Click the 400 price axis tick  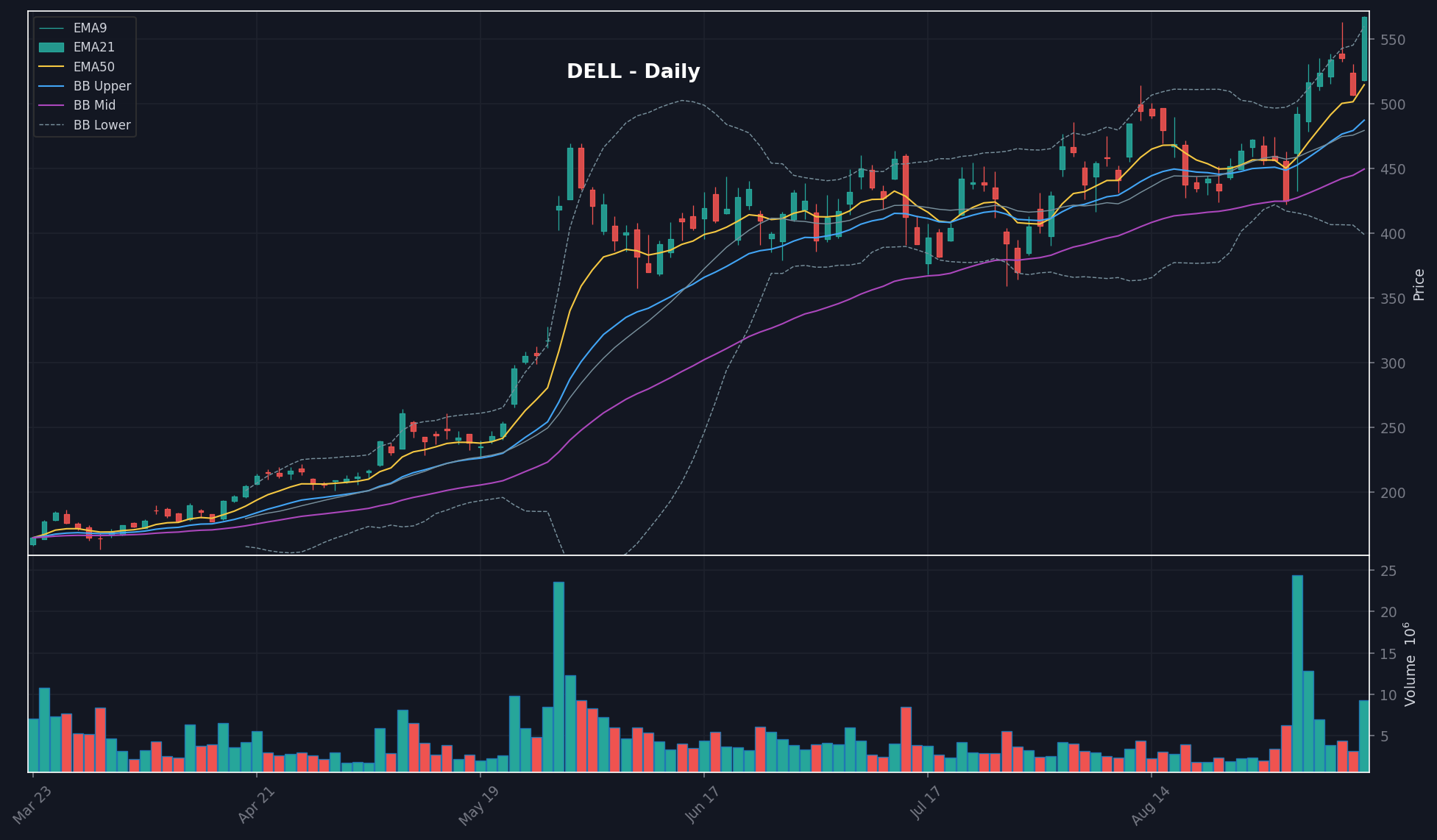pyautogui.click(x=1393, y=235)
